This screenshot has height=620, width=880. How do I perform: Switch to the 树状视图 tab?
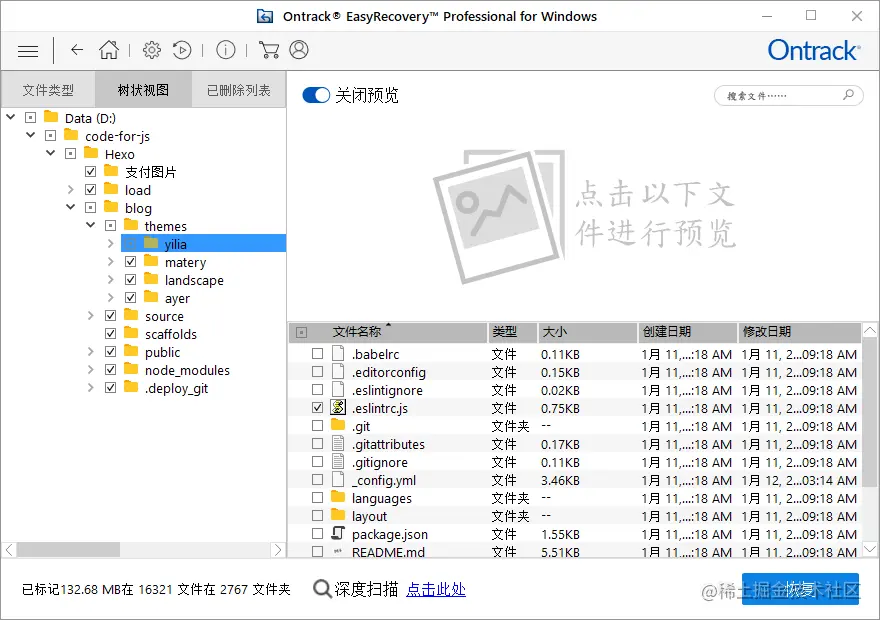143,90
